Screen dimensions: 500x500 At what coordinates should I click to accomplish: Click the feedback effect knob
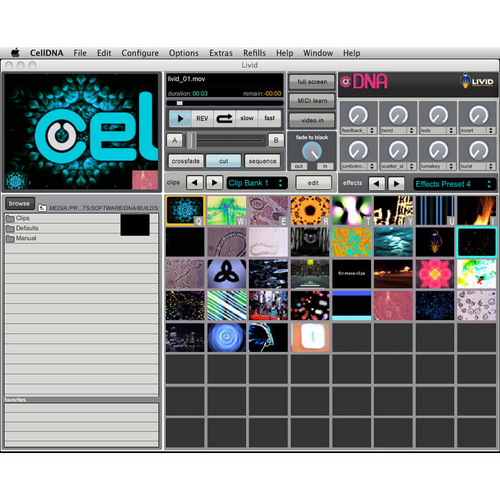[358, 115]
